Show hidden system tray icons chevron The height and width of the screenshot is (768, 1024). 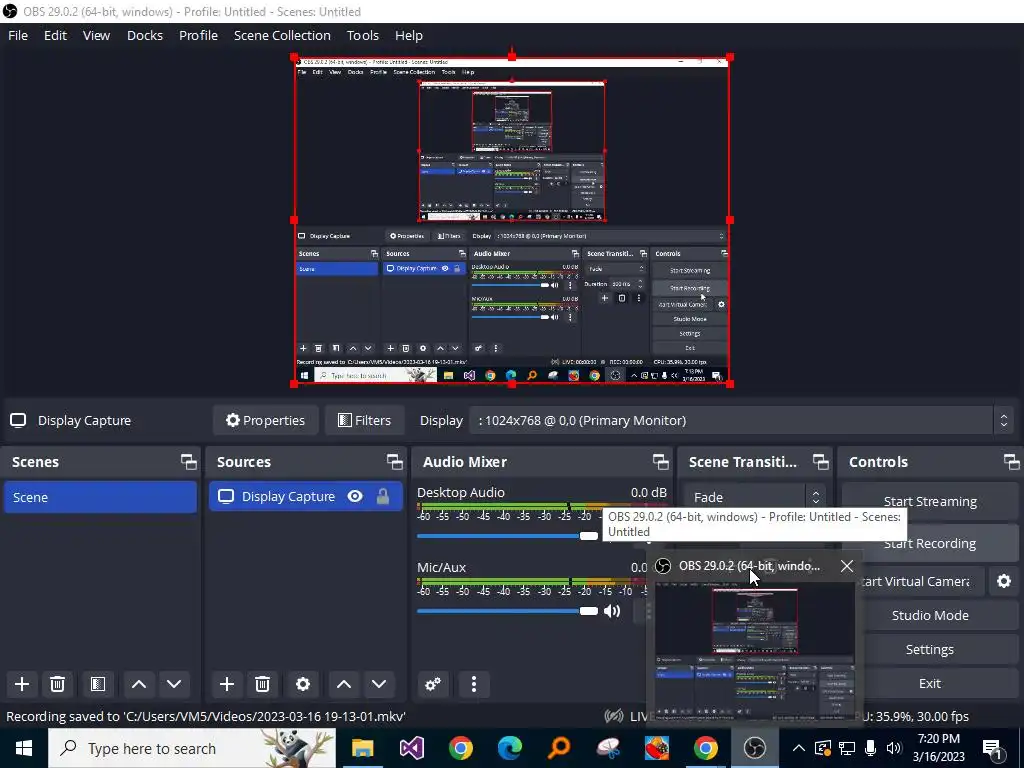click(798, 748)
